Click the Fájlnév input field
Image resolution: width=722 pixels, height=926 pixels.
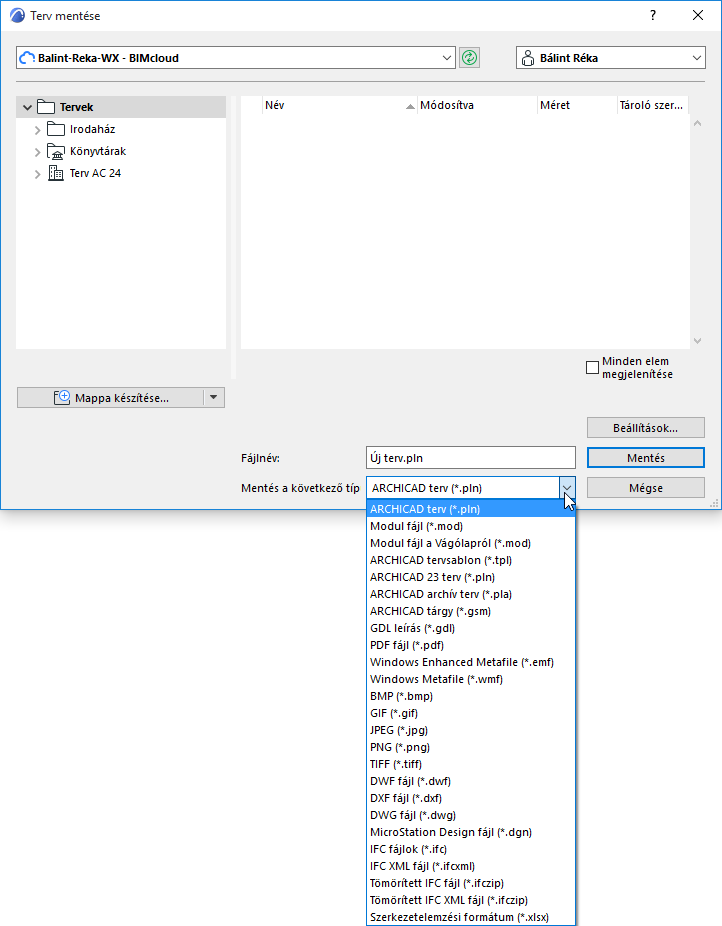point(471,458)
